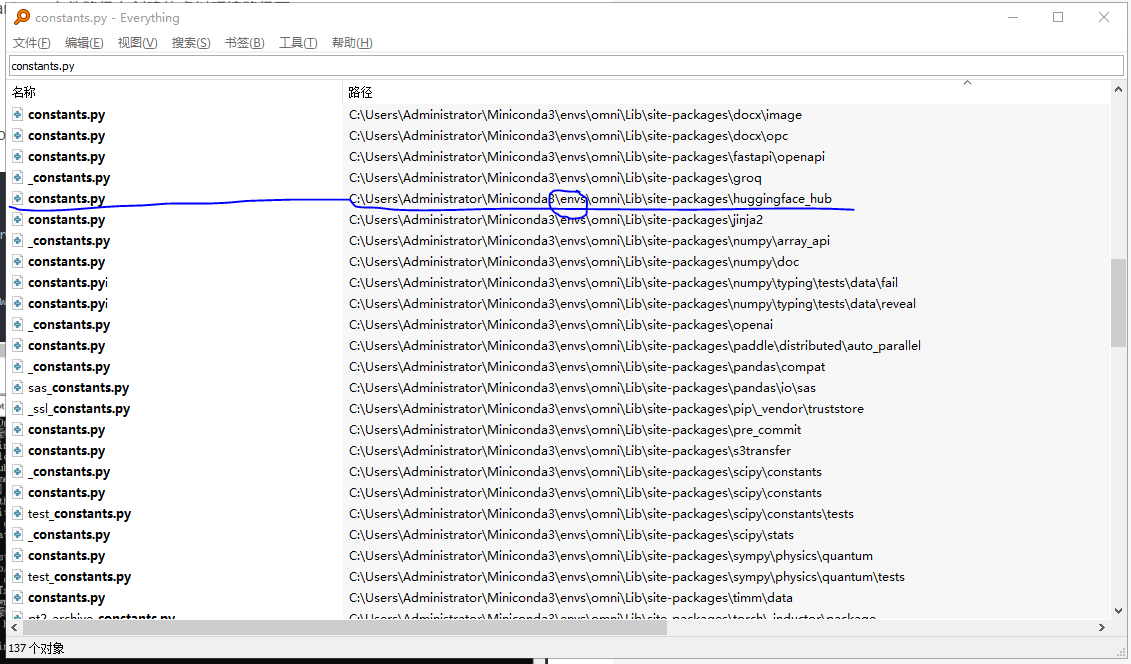Select file icon of _constants.py in pandas\compat

pos(17,366)
